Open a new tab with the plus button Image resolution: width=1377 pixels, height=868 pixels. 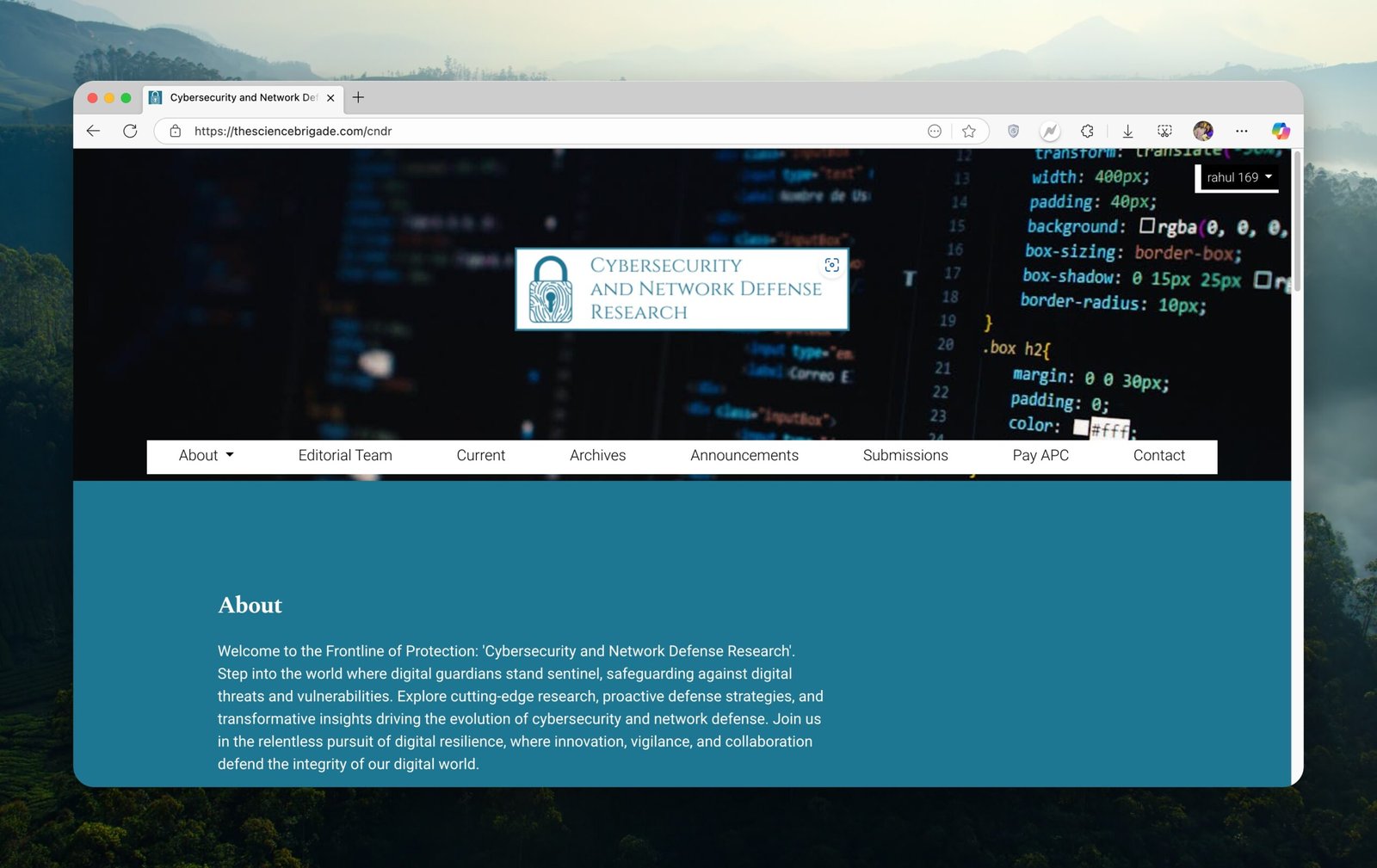(358, 97)
